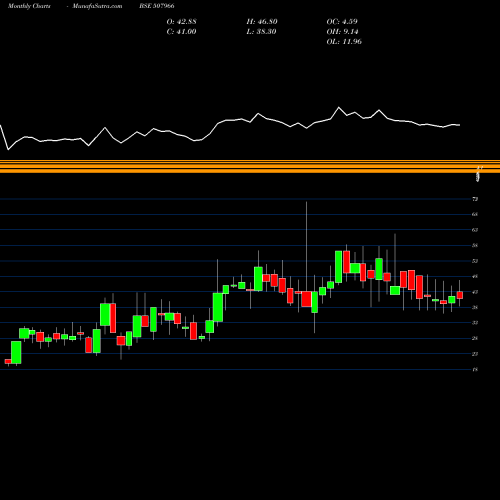Screen dimensions: 500x500
Task: Click the "Monthly Charts" title text
Action: tap(29, 6)
